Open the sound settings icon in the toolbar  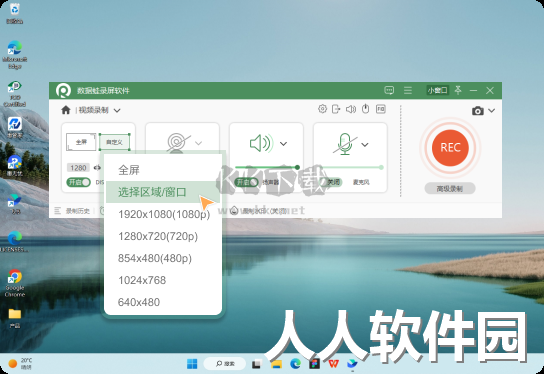click(351, 109)
